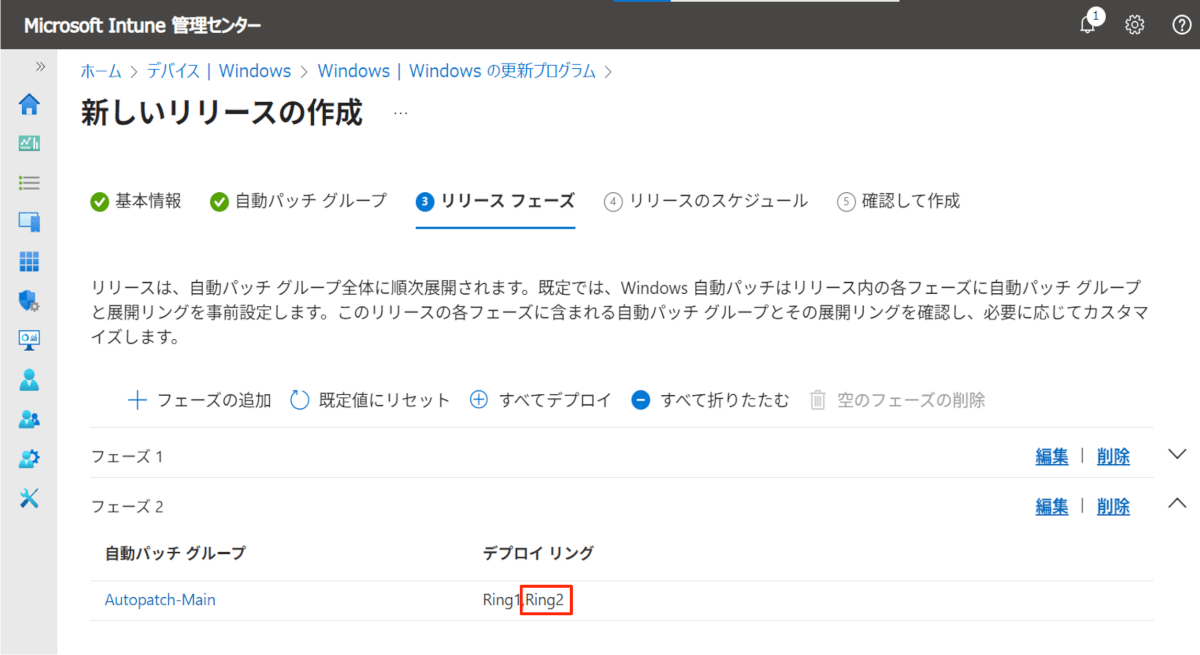The image size is (1200, 655).
Task: Click the フェーズ 1 row label
Action: point(127,457)
